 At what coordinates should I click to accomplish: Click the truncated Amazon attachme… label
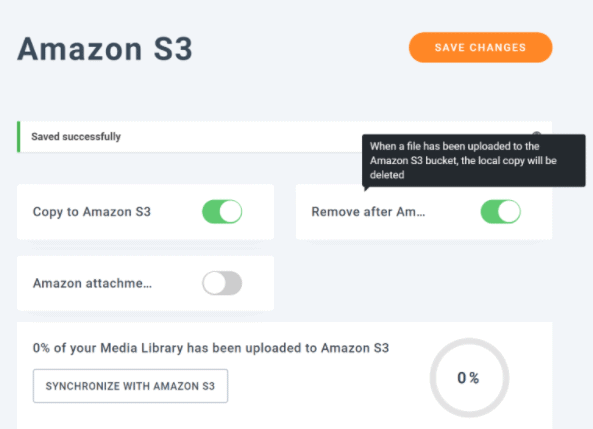[92, 283]
